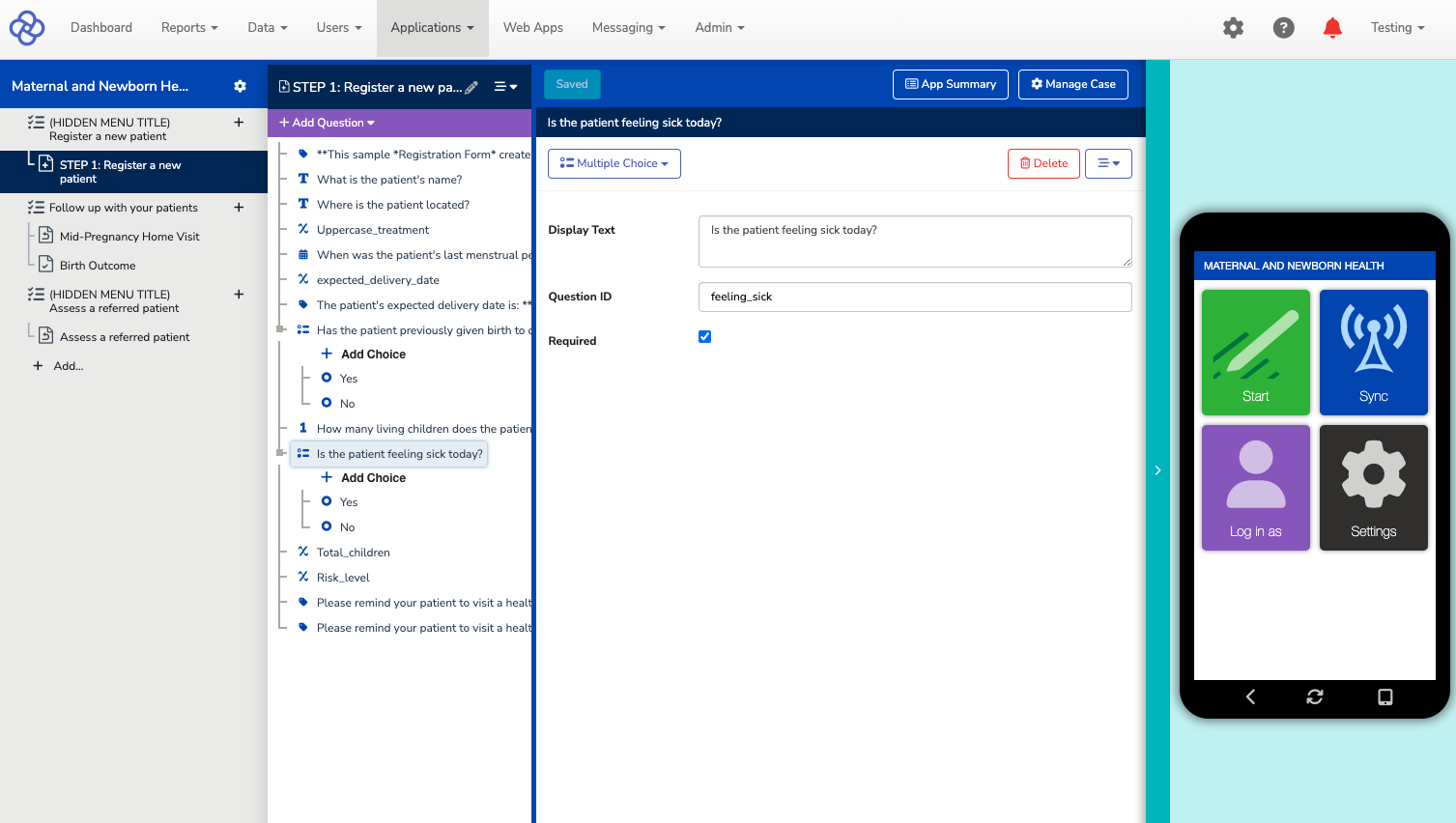Collapse the preview panel with chevron
Viewport: 1456px width, 823px height.
[x=1157, y=470]
